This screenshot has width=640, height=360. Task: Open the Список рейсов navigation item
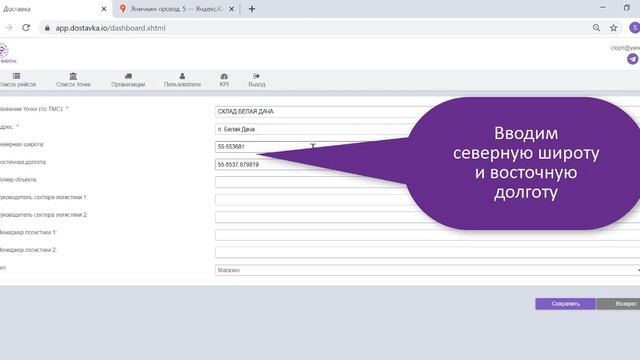pos(17,80)
